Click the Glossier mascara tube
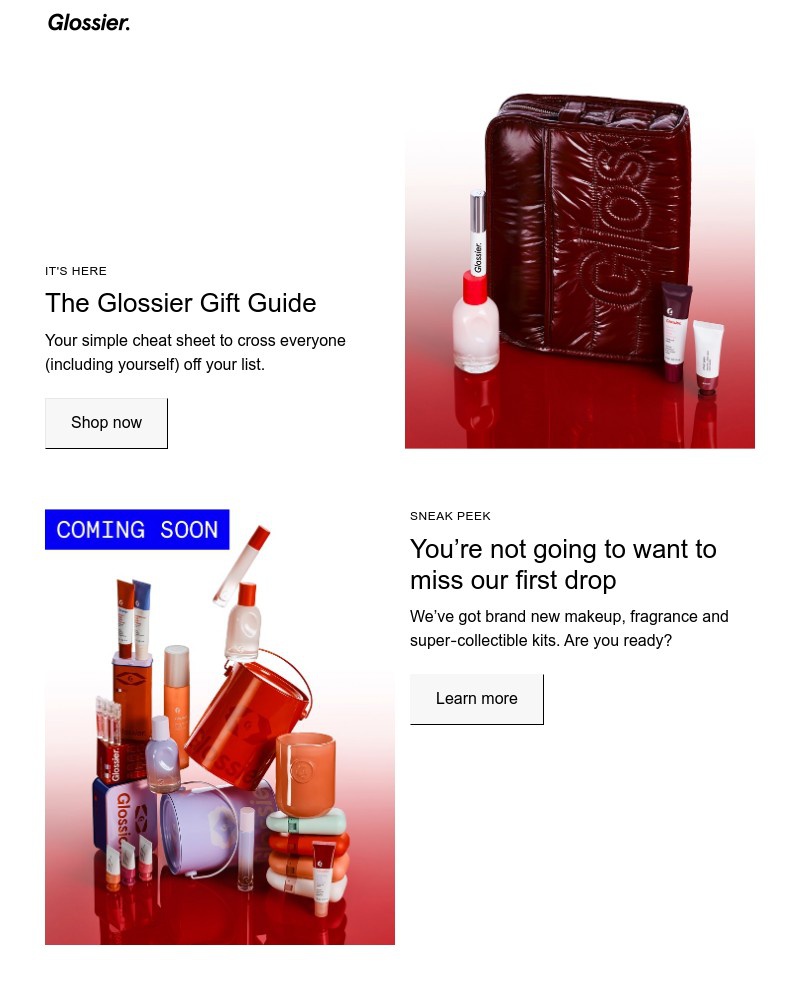 tap(477, 233)
